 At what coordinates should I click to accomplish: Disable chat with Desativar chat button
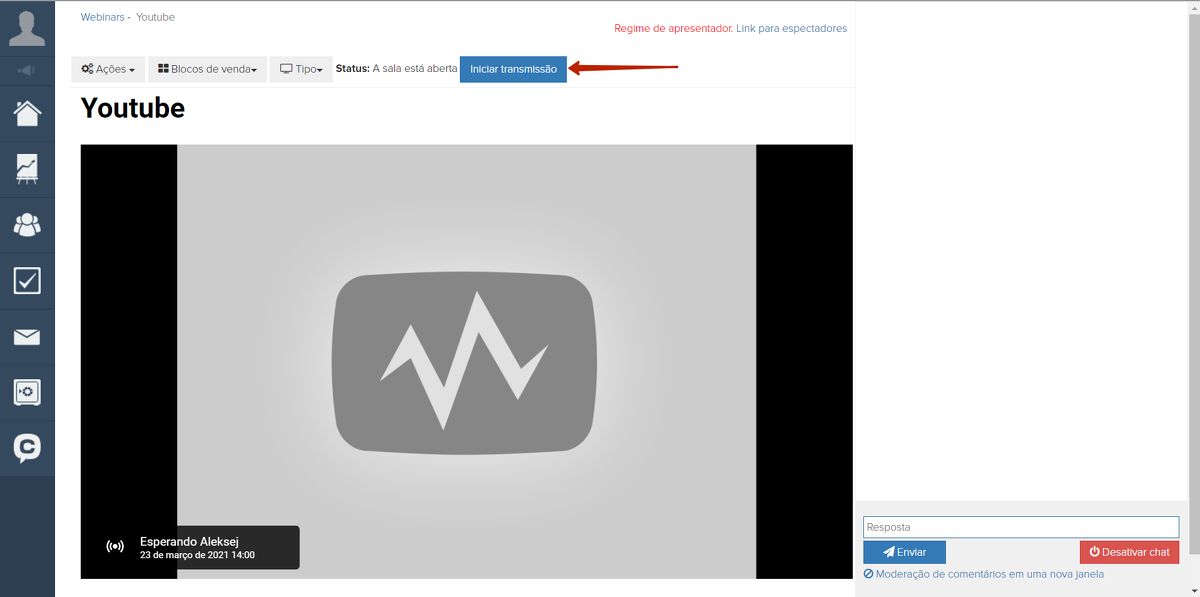[x=1129, y=552]
